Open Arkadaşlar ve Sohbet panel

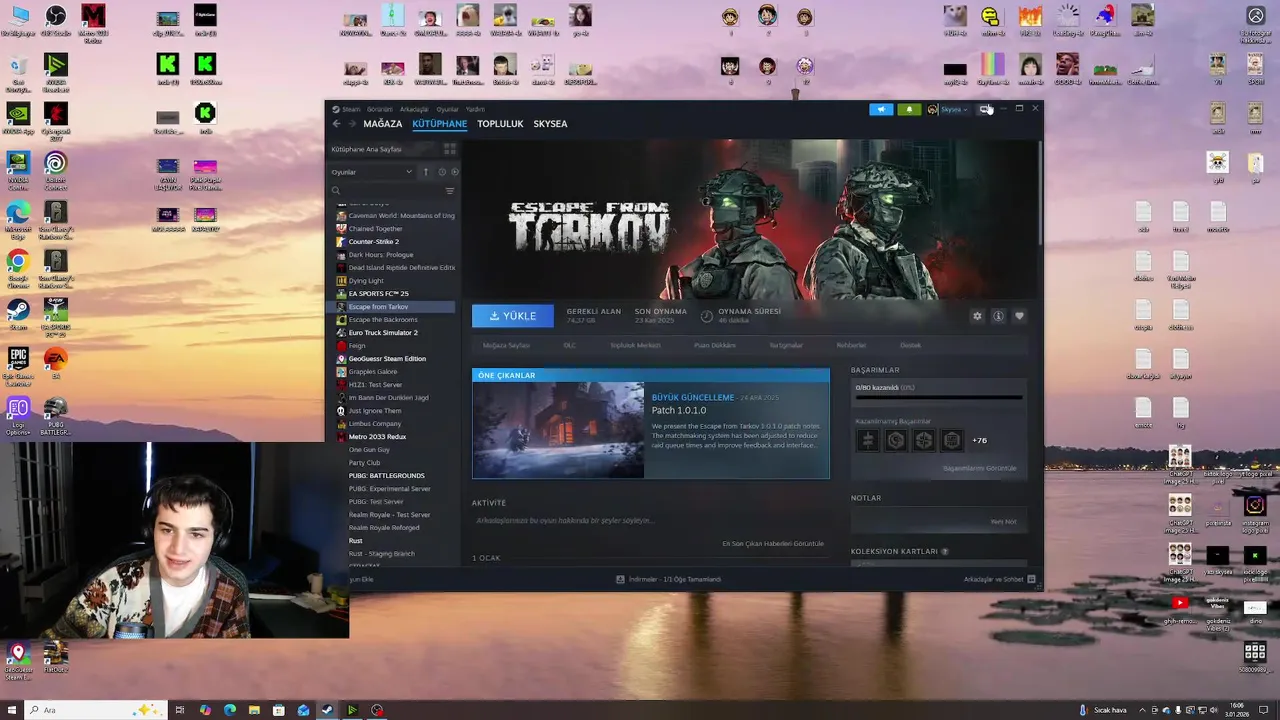click(x=1000, y=579)
